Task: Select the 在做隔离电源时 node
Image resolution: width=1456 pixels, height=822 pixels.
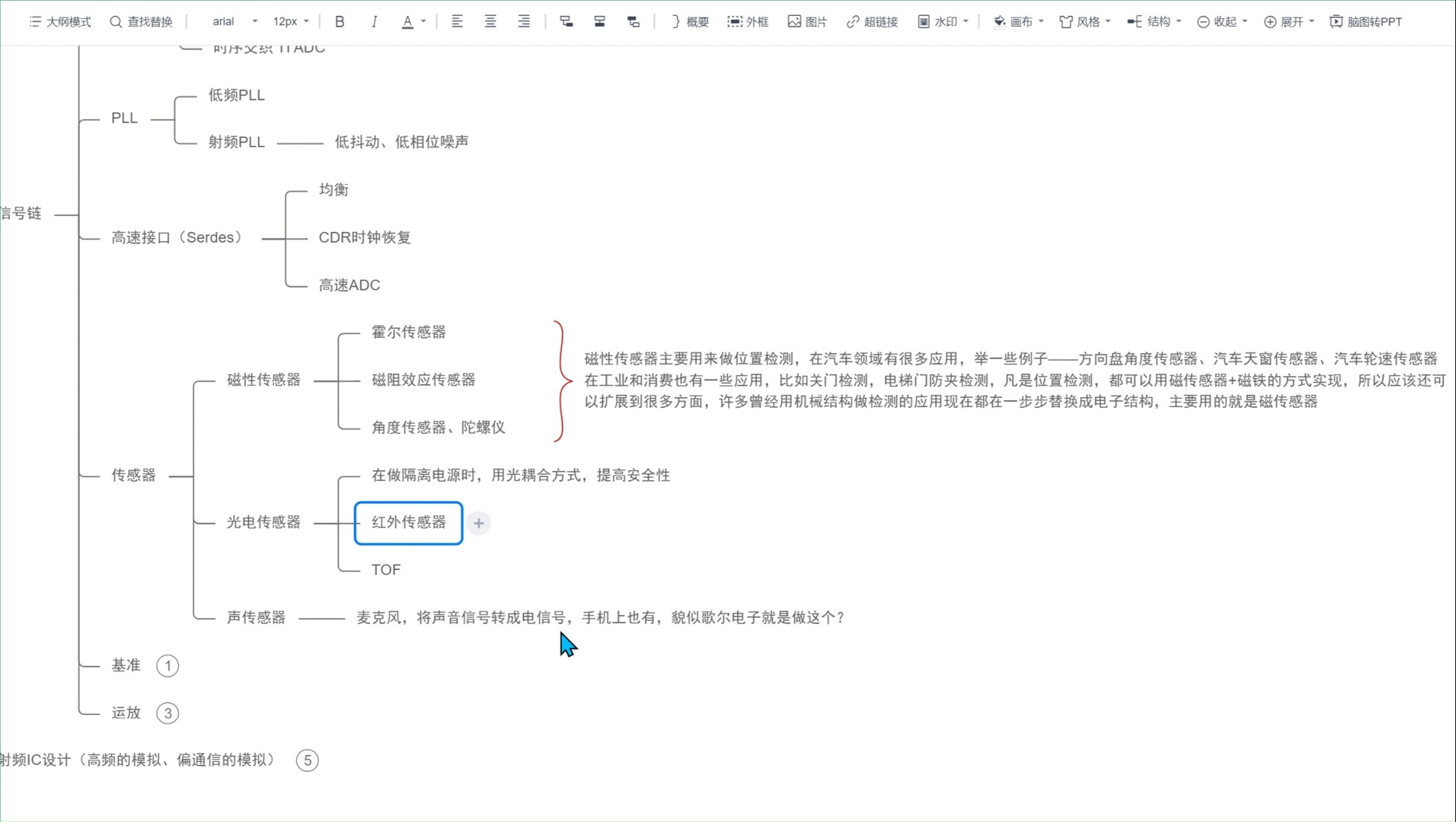Action: tap(521, 475)
